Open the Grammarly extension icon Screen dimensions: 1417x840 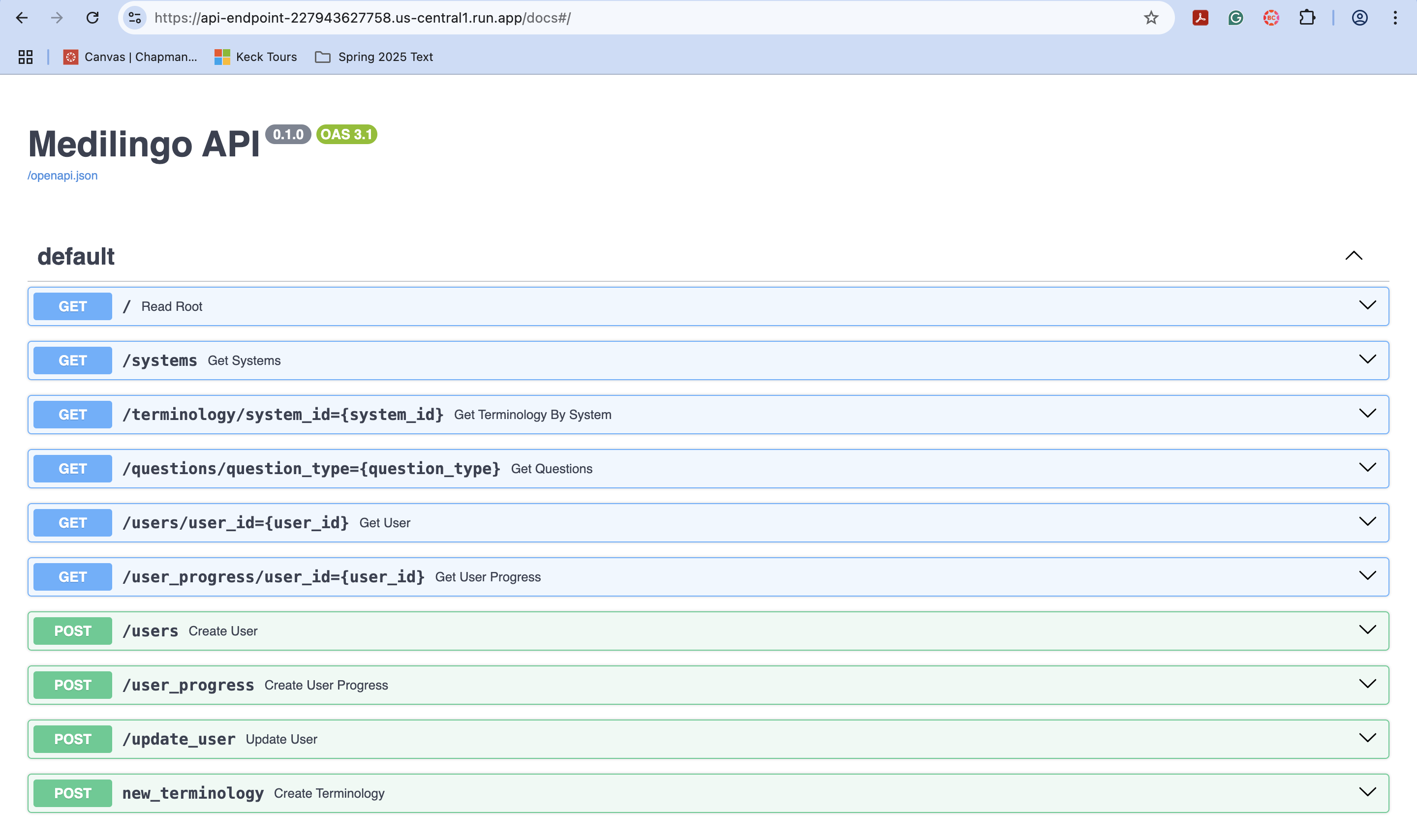[1235, 18]
